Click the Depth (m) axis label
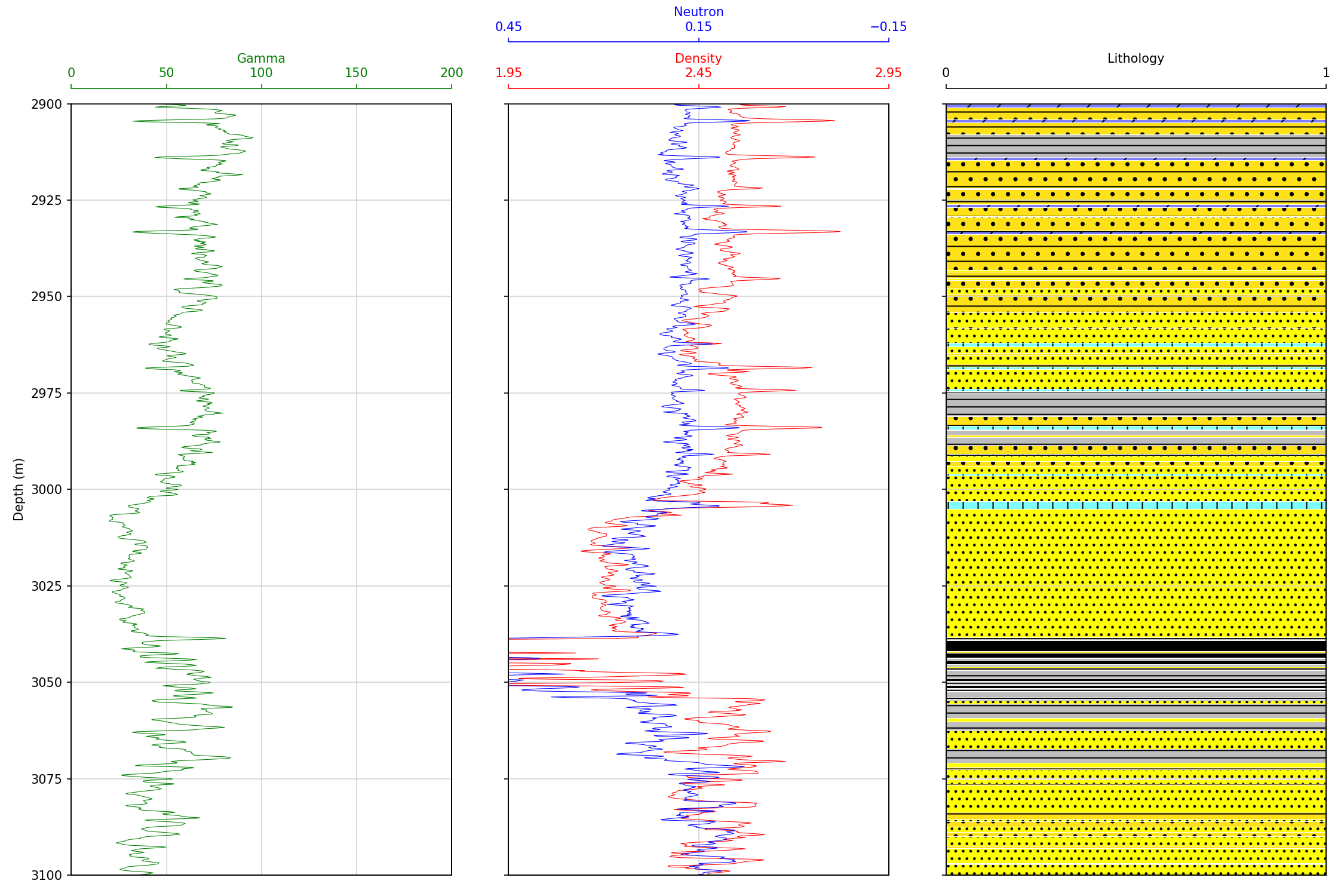The image size is (1344, 896). [x=19, y=489]
